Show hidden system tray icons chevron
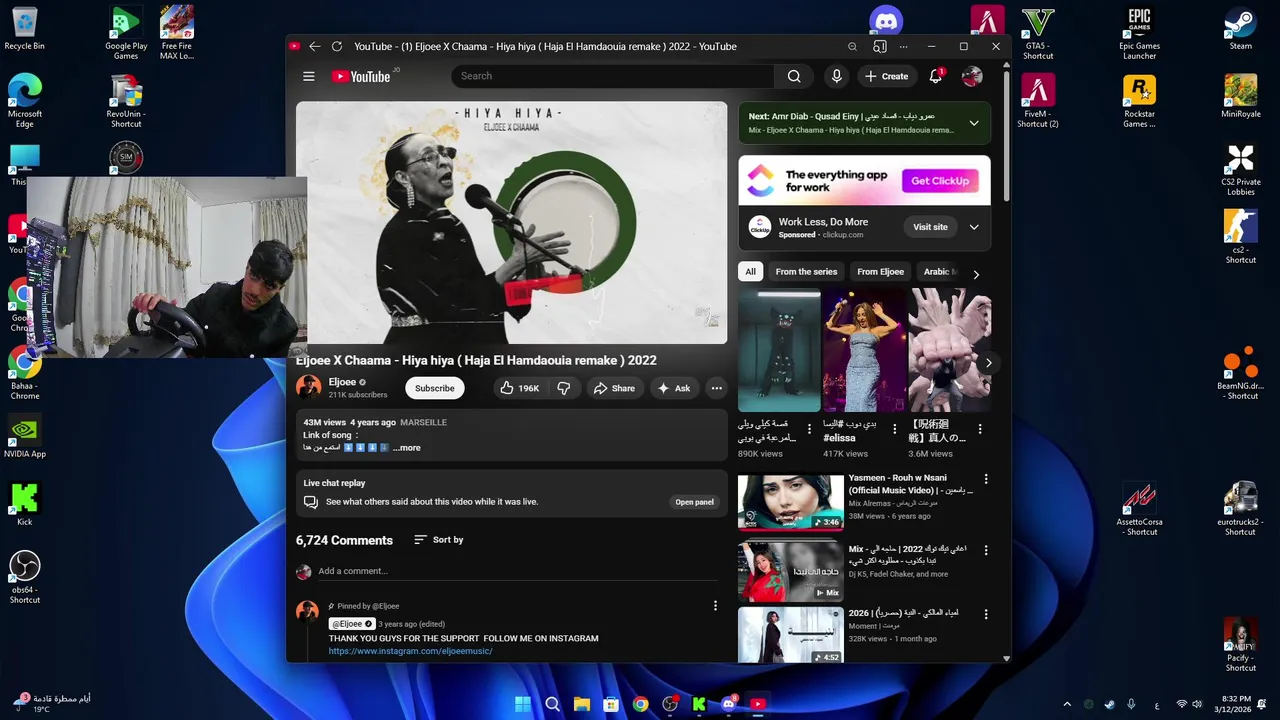The width and height of the screenshot is (1280, 720). click(x=1067, y=704)
